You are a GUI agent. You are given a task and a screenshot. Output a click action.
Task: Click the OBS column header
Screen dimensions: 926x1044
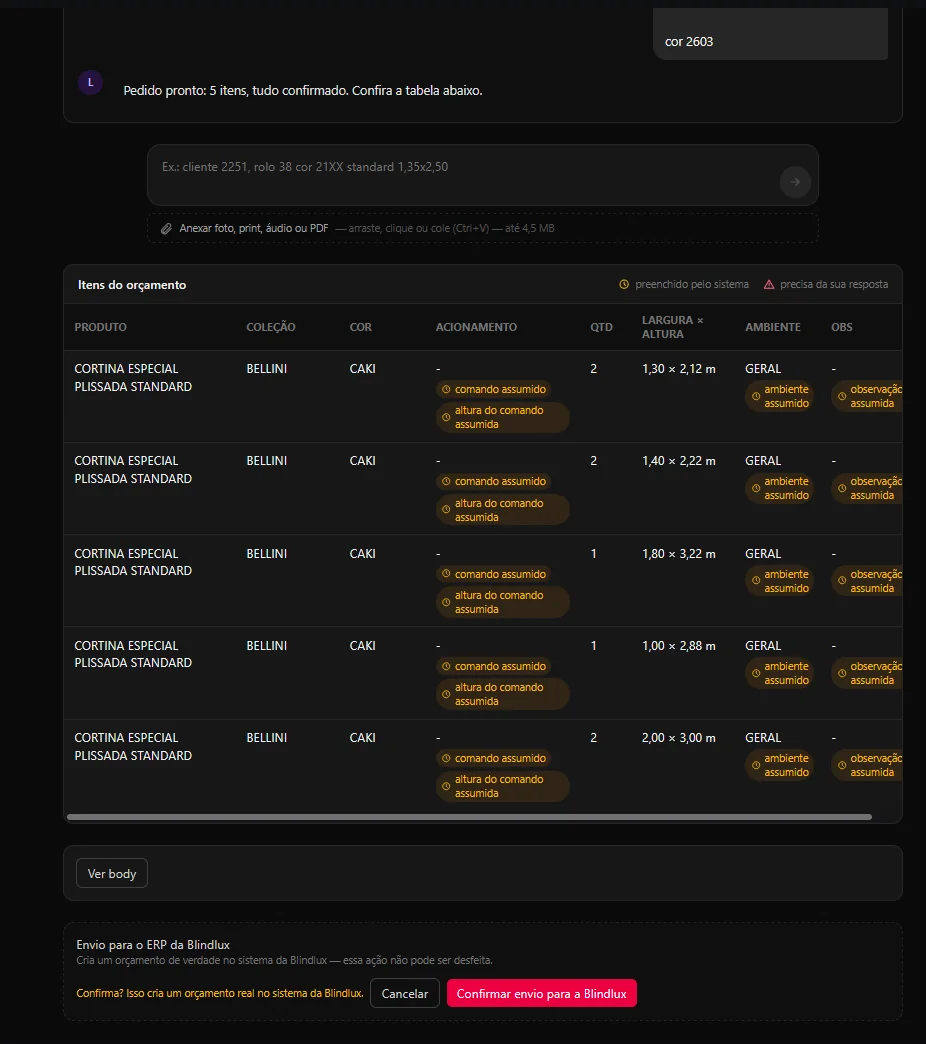(841, 327)
